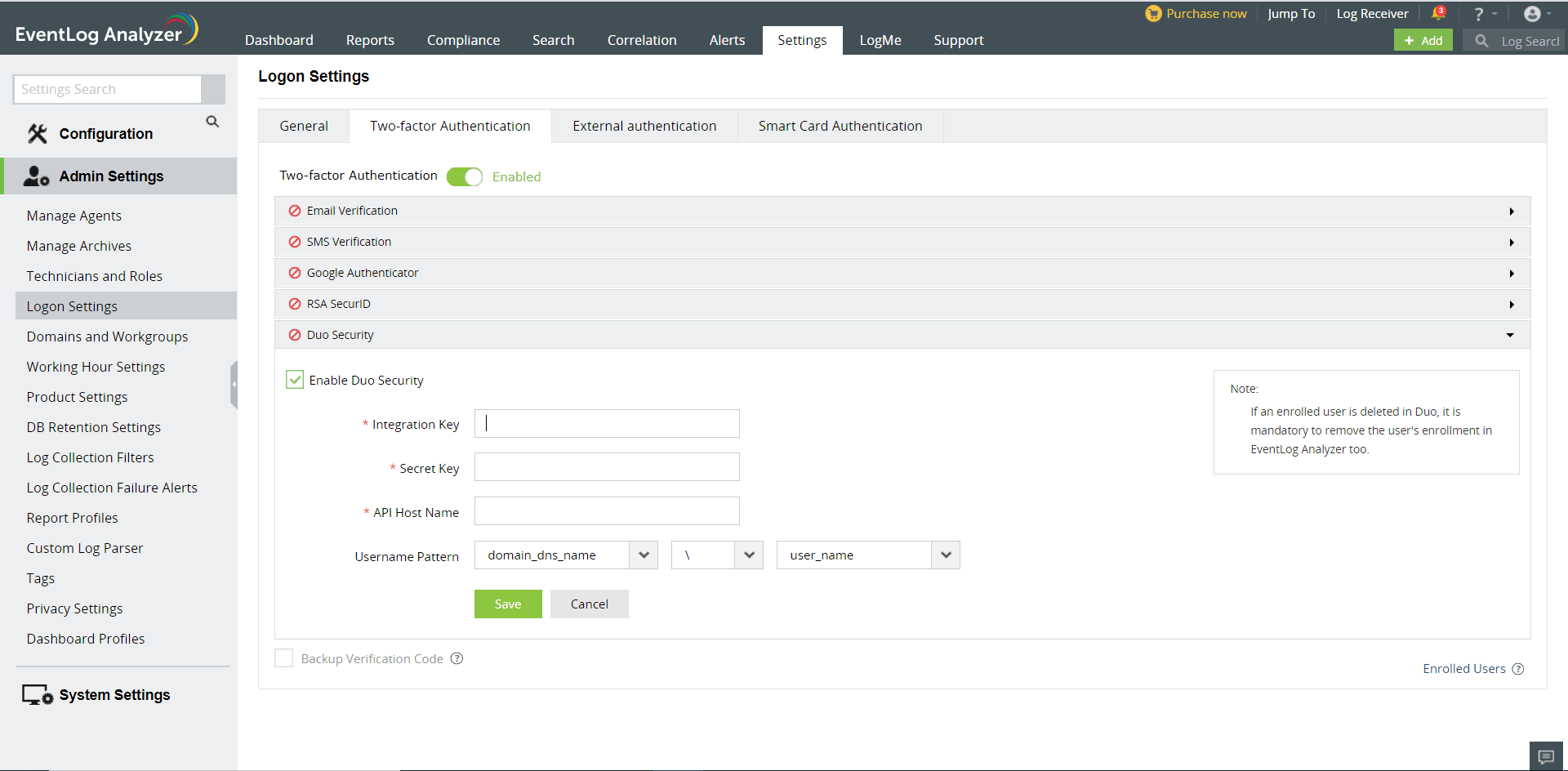
Task: Open Custom Log Parser settings
Action: click(x=85, y=548)
